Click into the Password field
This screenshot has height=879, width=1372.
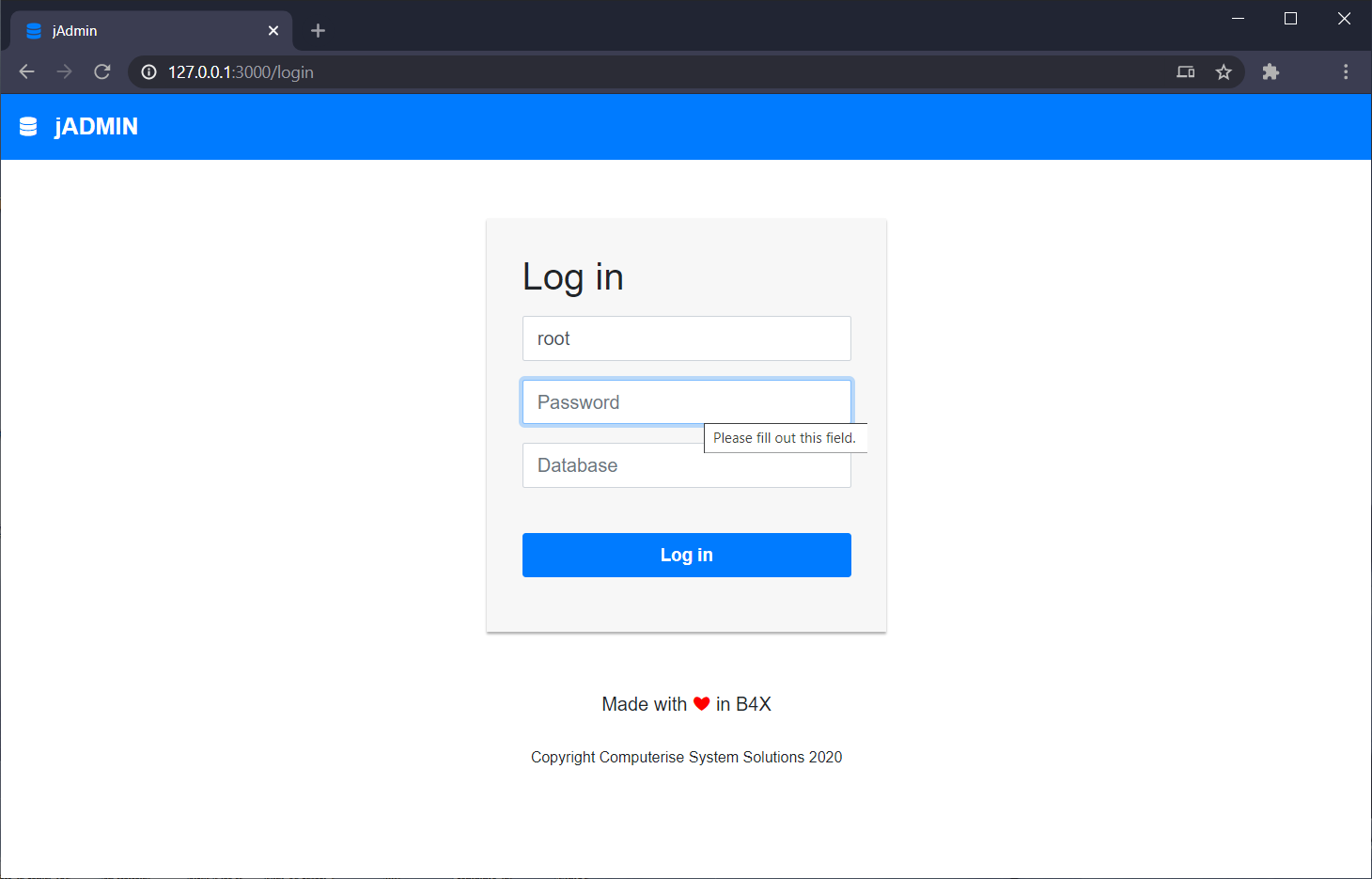pyautogui.click(x=687, y=402)
